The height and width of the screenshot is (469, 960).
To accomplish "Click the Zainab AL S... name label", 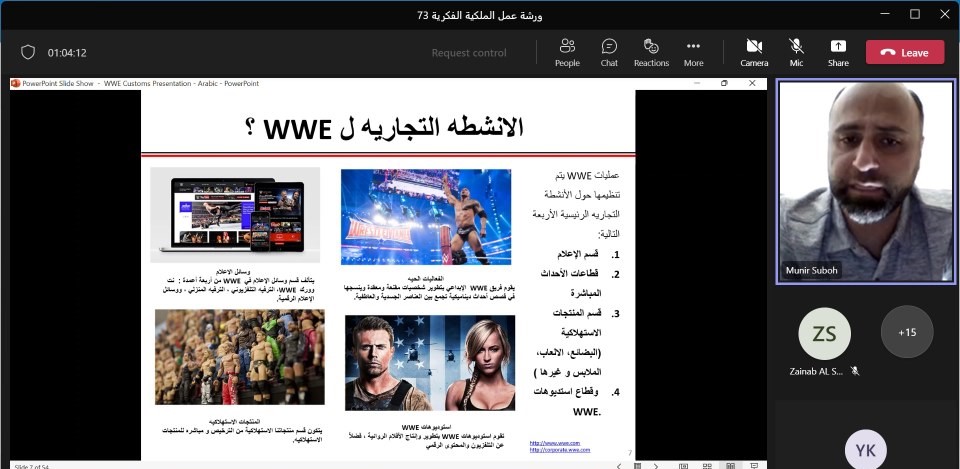I will 816,371.
